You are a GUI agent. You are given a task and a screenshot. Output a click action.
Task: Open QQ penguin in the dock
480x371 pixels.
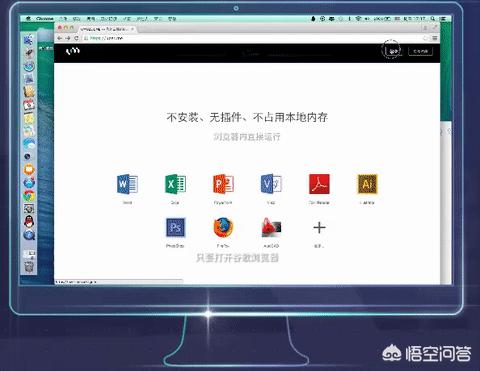[x=29, y=222]
